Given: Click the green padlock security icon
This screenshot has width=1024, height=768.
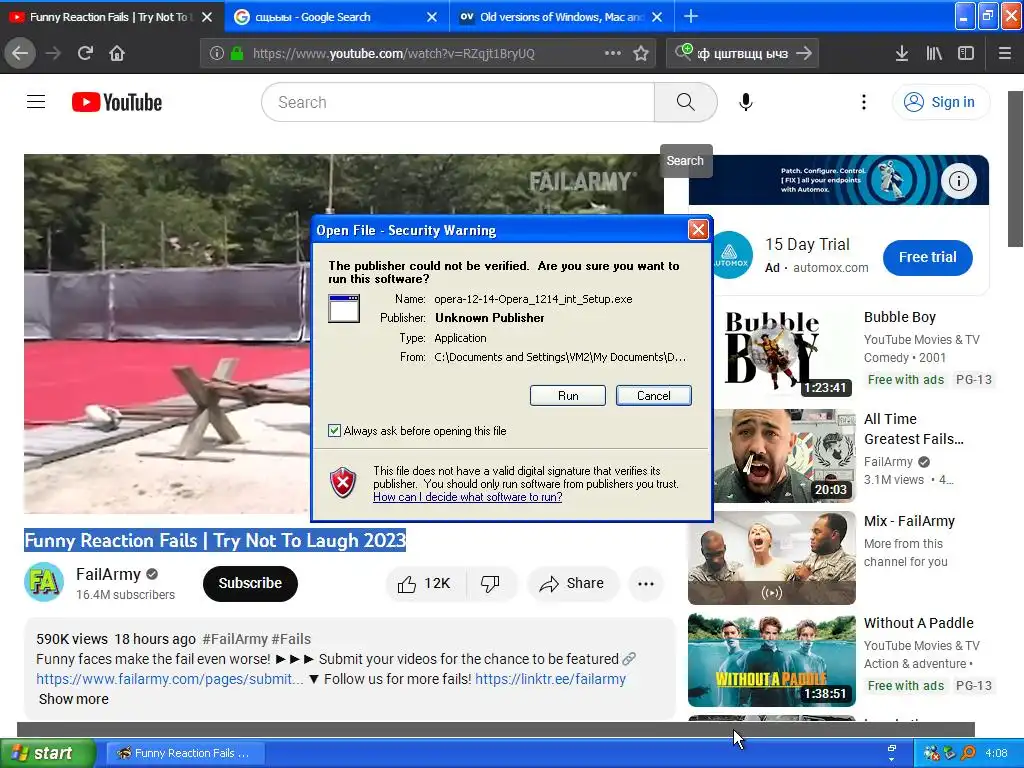Looking at the screenshot, I should [237, 54].
